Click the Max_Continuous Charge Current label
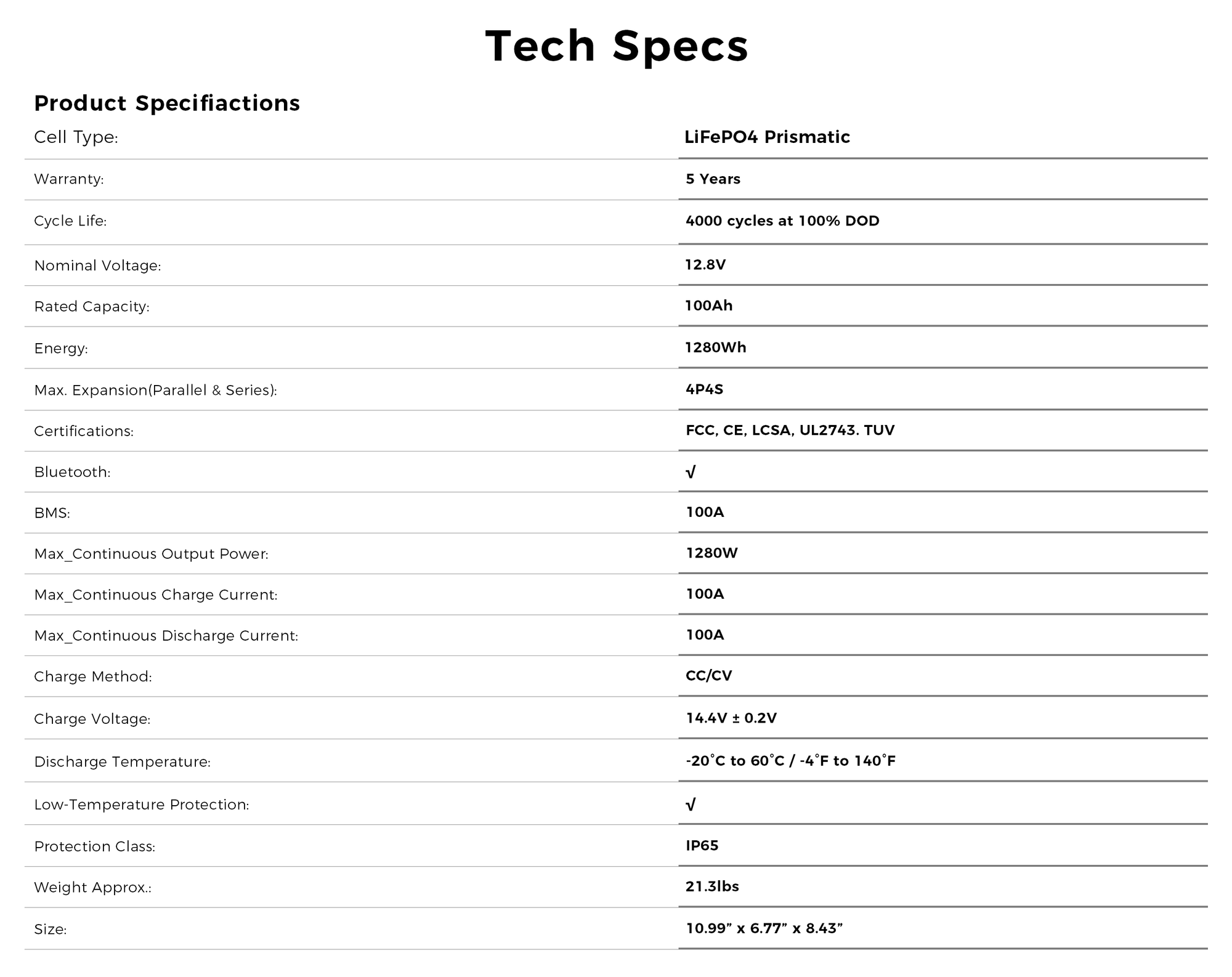 tap(156, 595)
